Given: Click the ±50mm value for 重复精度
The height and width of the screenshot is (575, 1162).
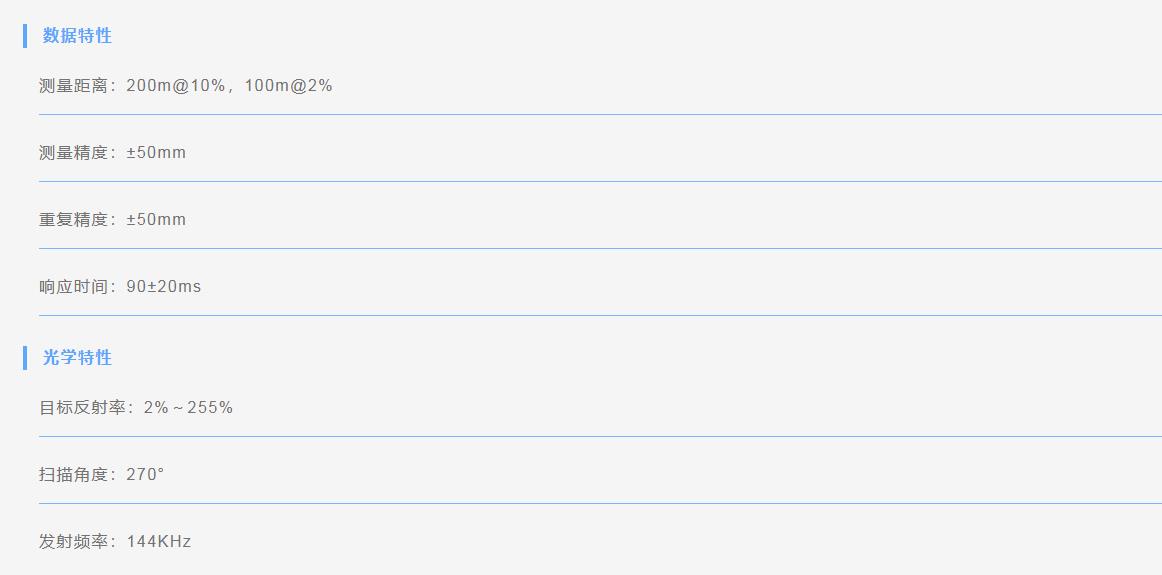Looking at the screenshot, I should tap(156, 219).
